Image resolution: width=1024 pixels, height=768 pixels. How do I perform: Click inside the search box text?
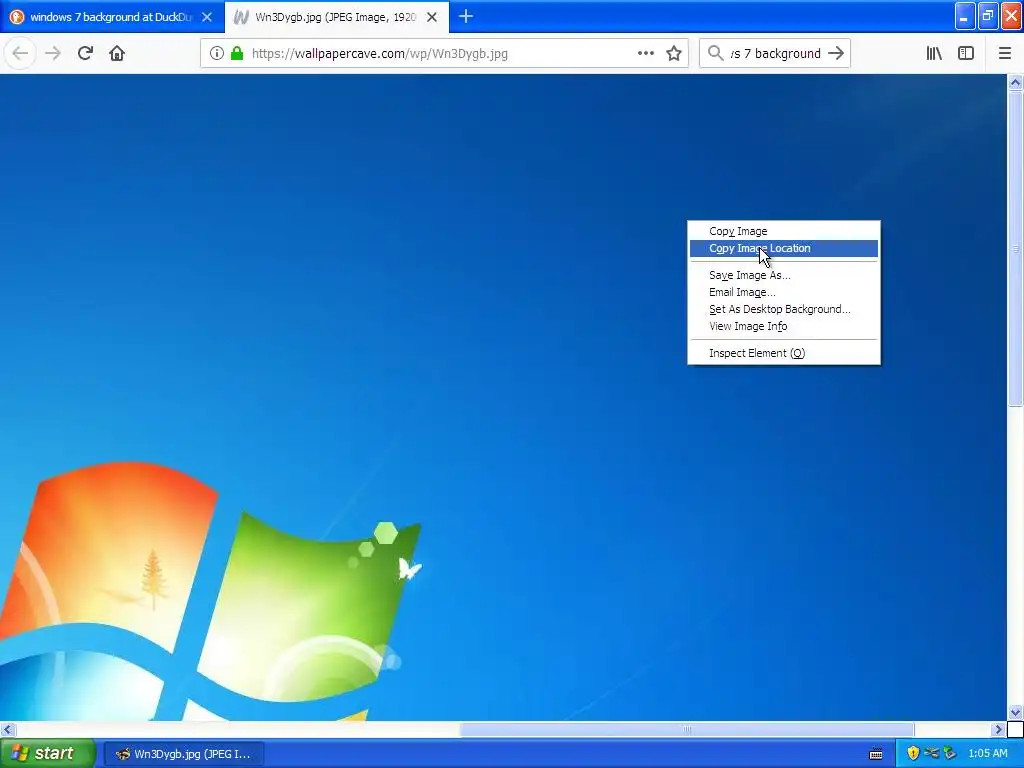[775, 54]
